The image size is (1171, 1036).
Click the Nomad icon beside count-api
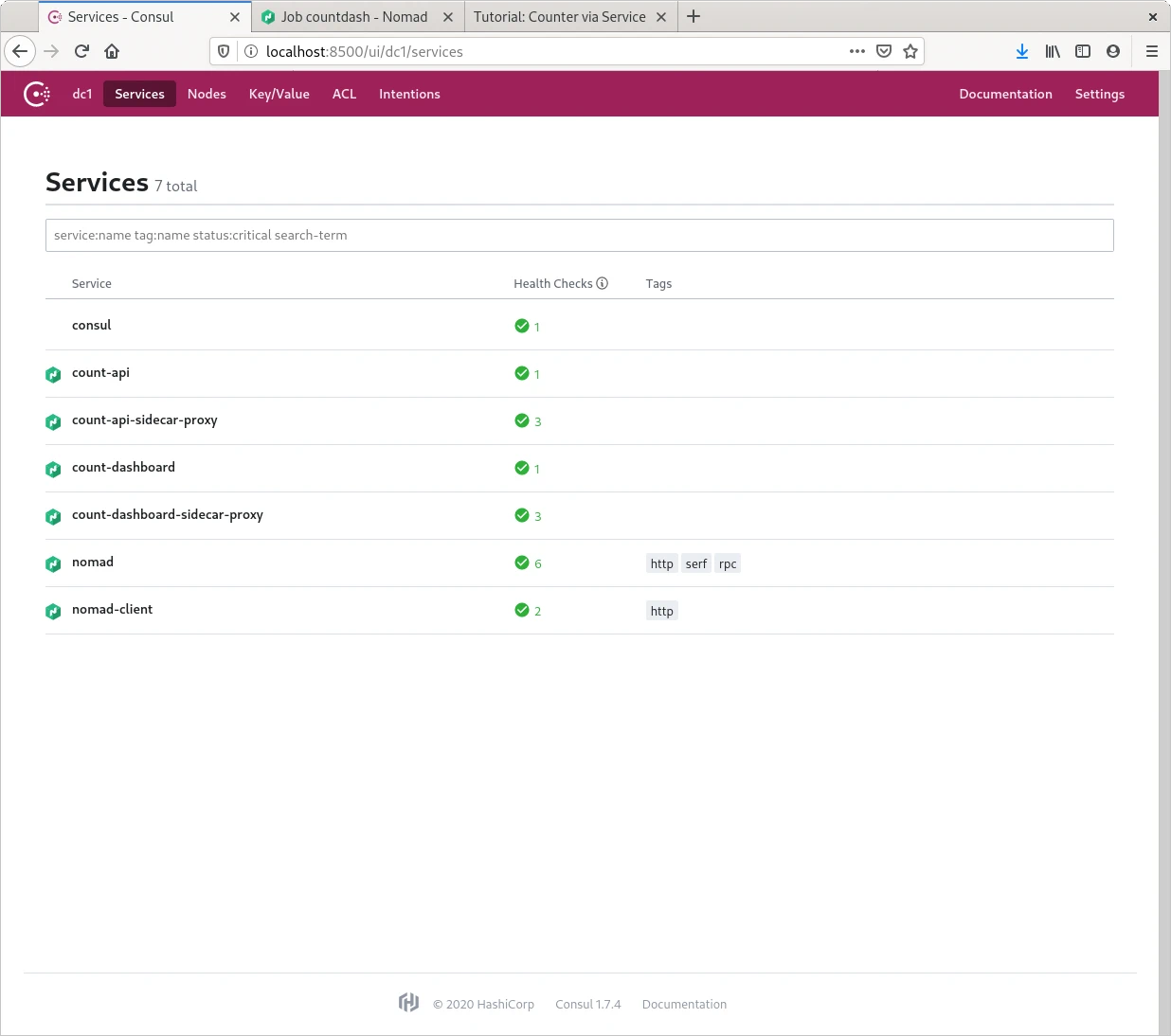53,374
